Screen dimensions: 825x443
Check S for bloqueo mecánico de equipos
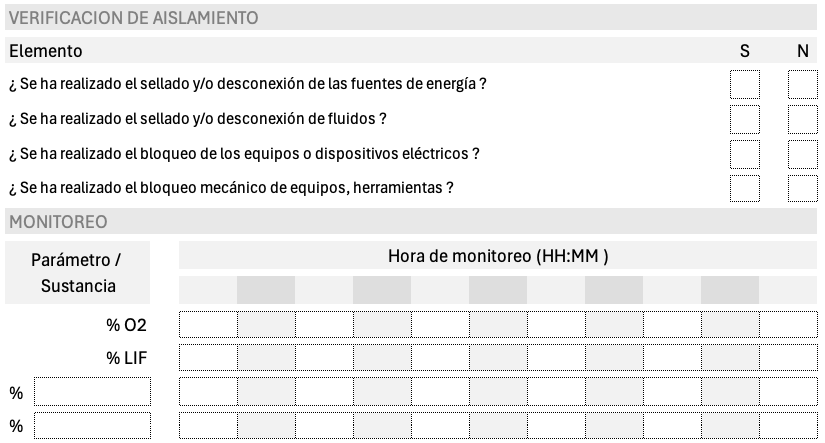point(744,188)
